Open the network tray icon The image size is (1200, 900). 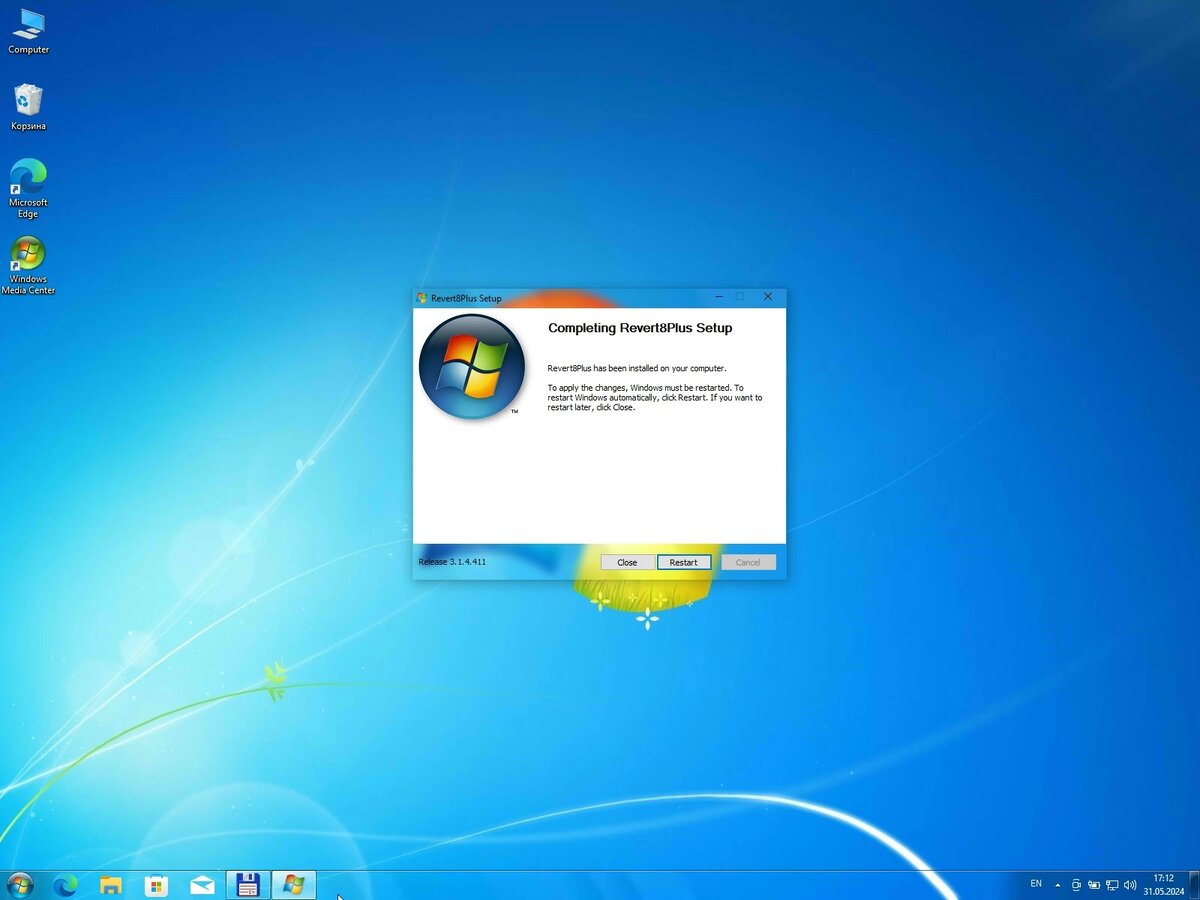pyautogui.click(x=1112, y=885)
